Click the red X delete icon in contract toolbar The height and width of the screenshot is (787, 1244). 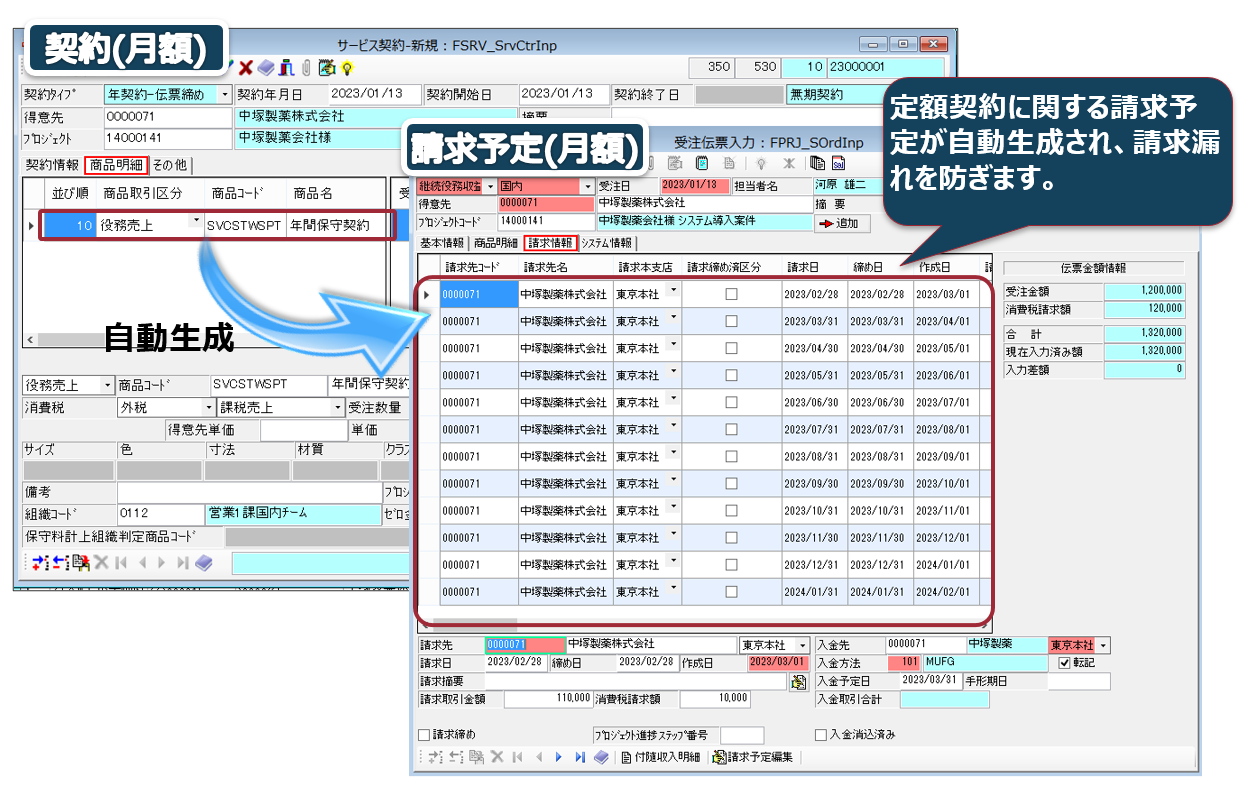tap(246, 68)
